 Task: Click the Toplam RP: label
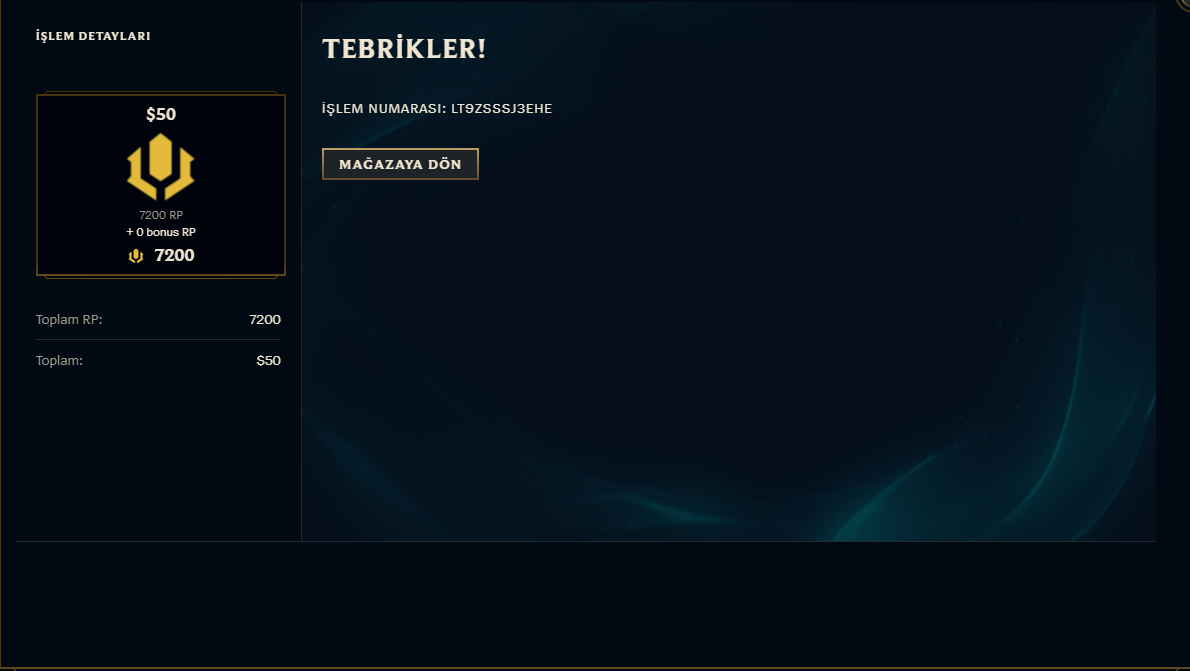69,320
